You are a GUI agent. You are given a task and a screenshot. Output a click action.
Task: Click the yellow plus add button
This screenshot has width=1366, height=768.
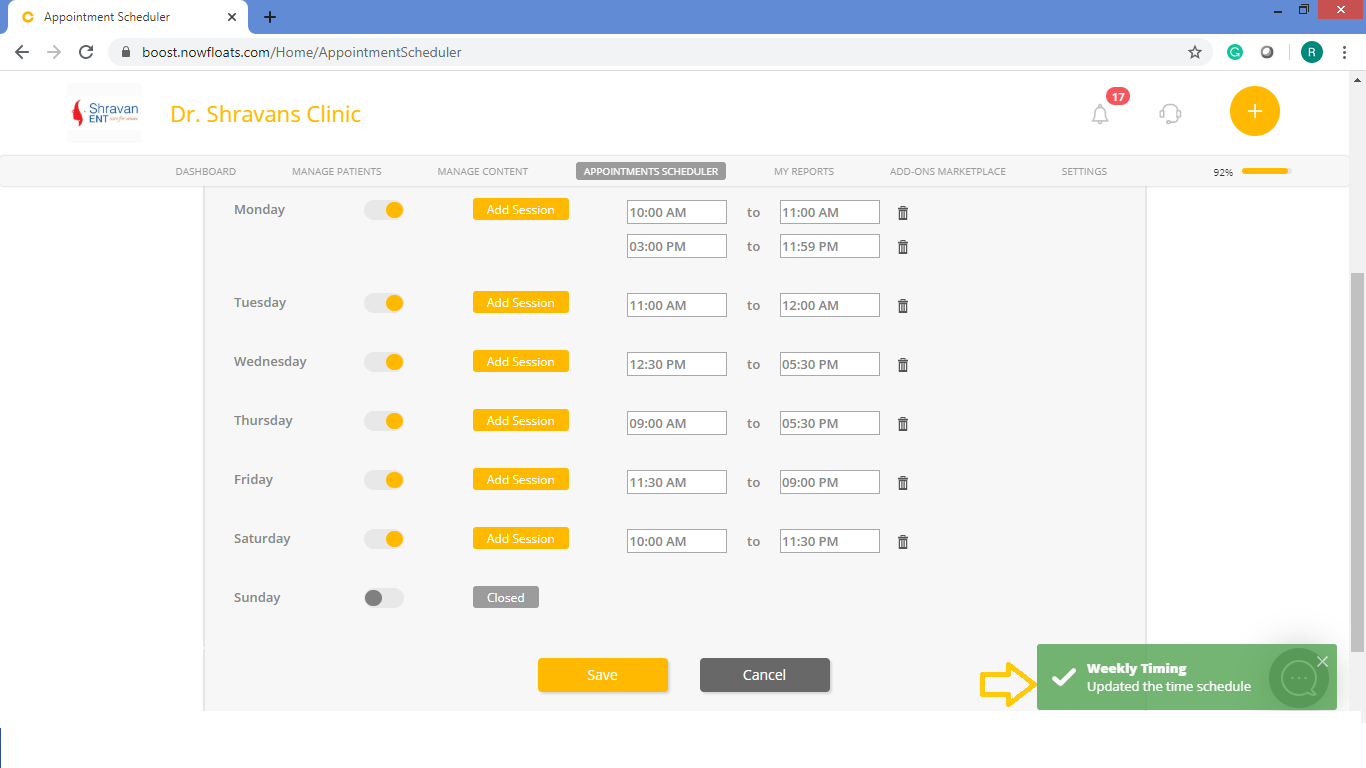(1255, 111)
